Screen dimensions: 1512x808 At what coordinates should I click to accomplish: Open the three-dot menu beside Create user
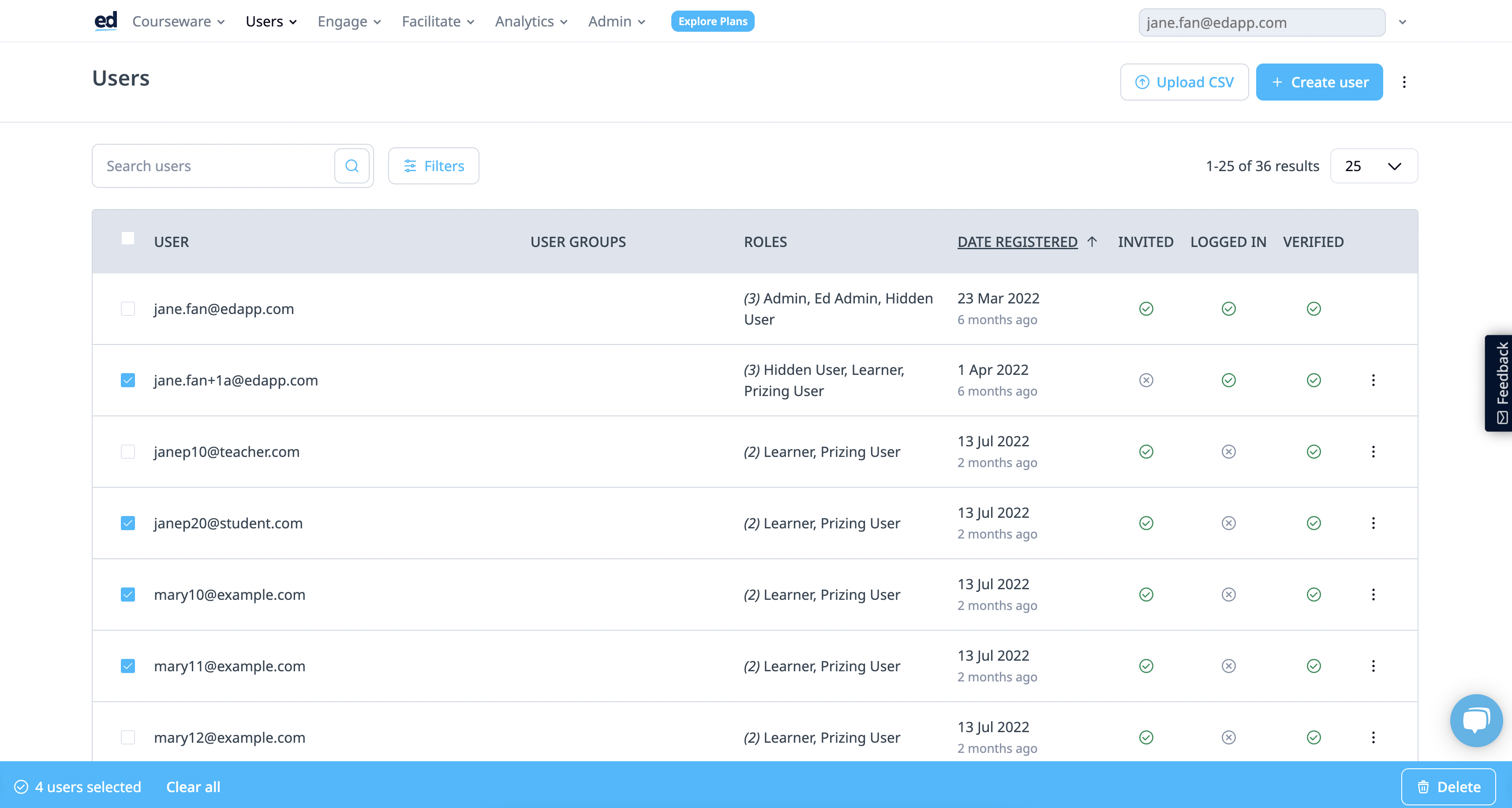1404,82
